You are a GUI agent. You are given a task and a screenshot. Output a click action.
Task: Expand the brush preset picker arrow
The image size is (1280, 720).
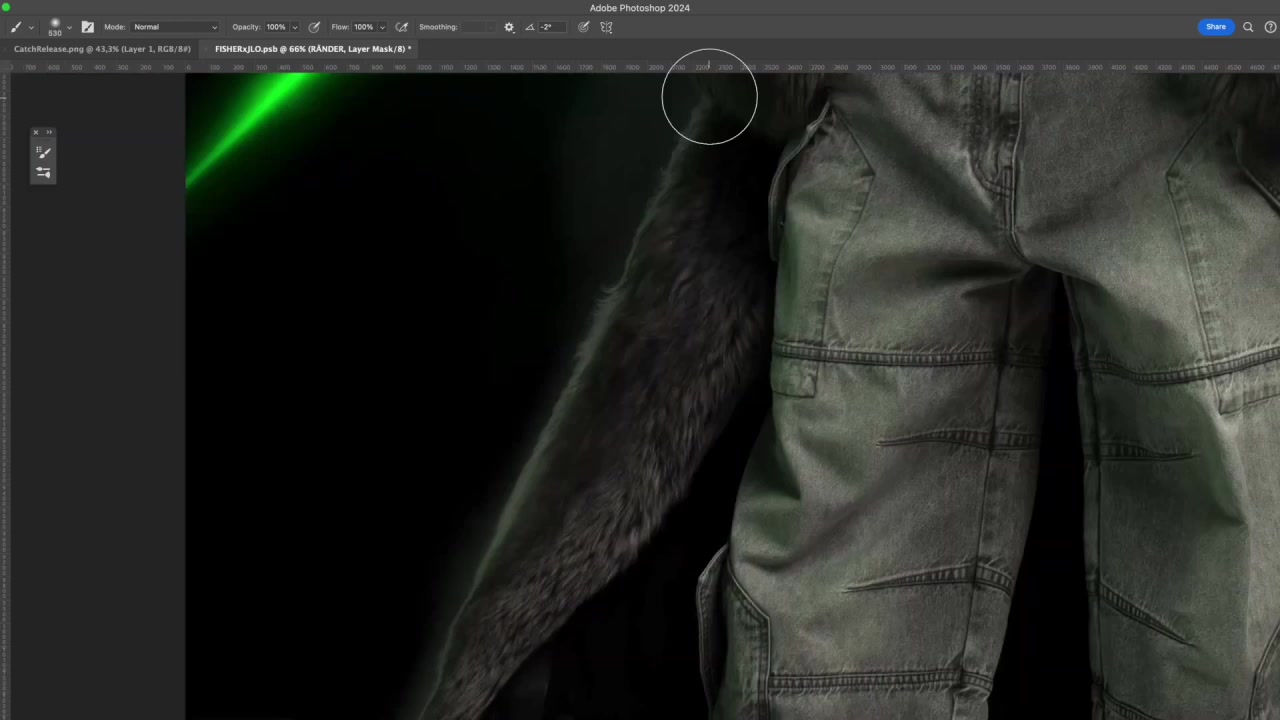[69, 28]
